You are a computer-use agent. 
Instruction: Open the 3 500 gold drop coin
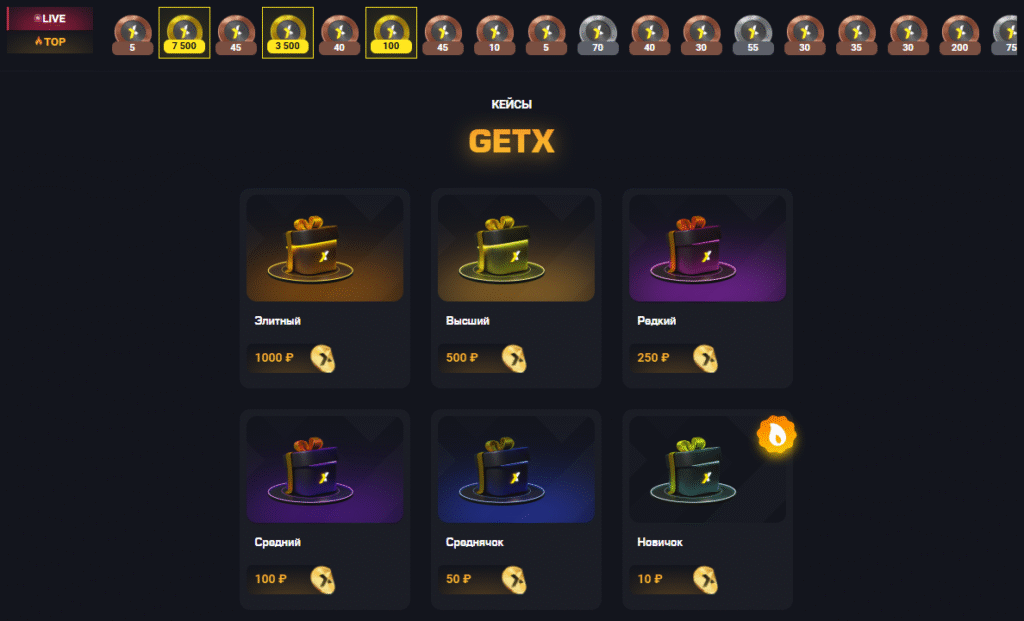(287, 33)
